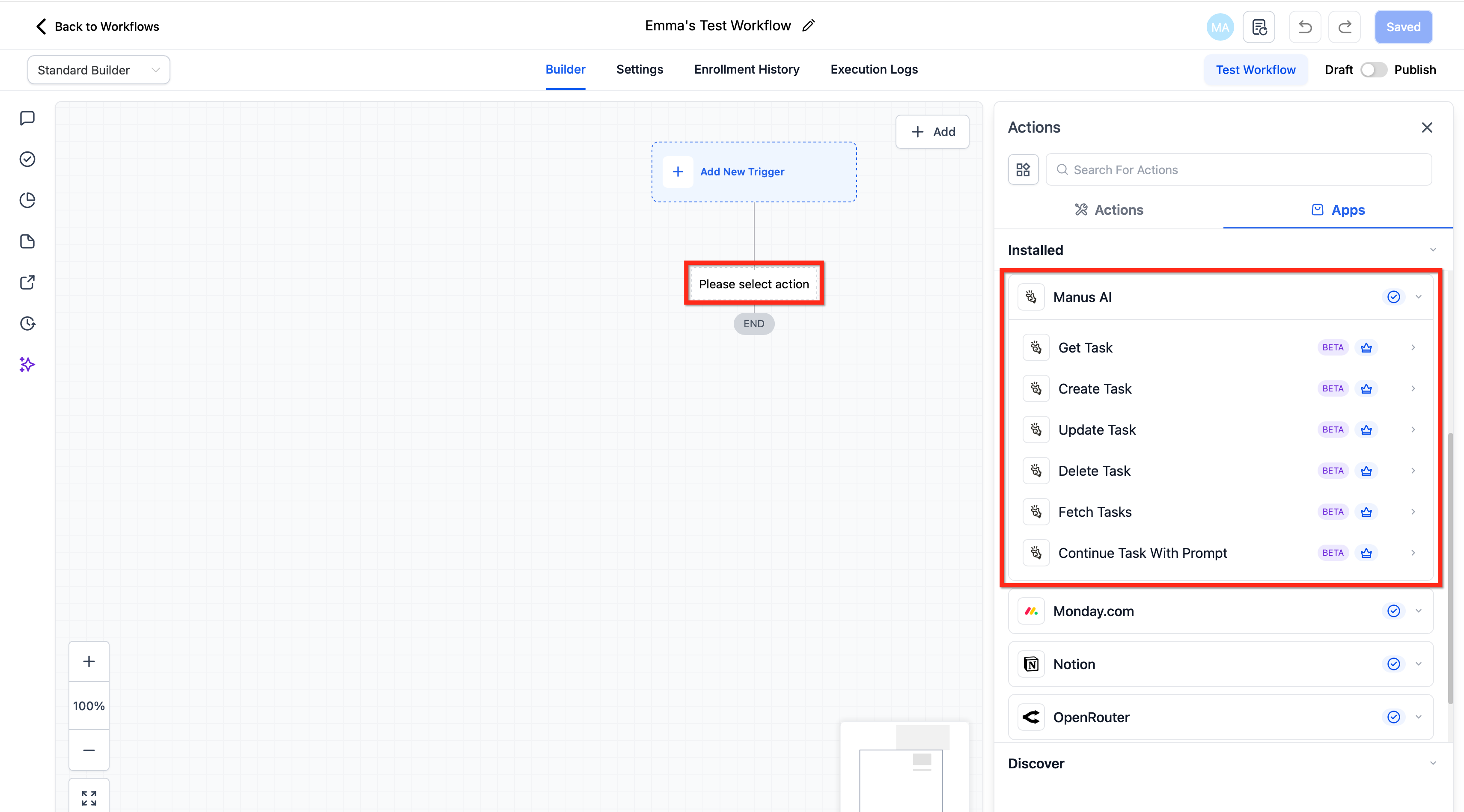The height and width of the screenshot is (812, 1464).
Task: Click the external link sidebar icon
Action: [x=27, y=282]
